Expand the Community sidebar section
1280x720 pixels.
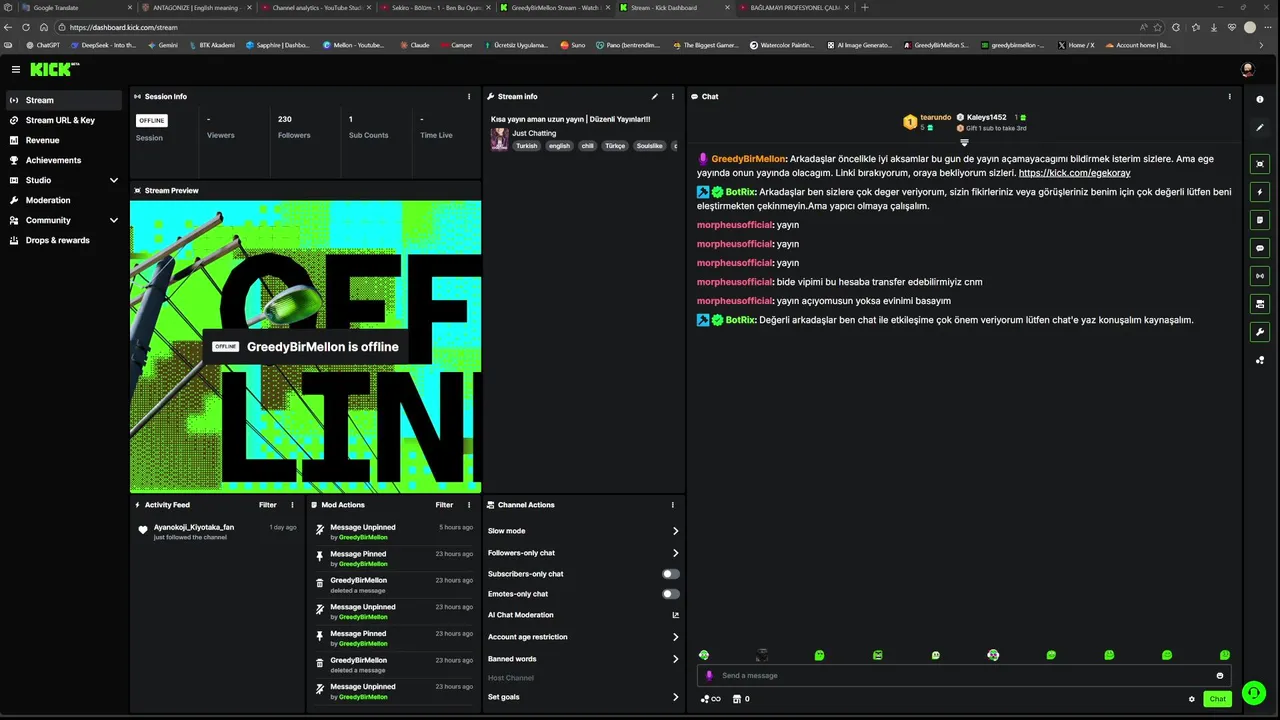pyautogui.click(x=114, y=220)
